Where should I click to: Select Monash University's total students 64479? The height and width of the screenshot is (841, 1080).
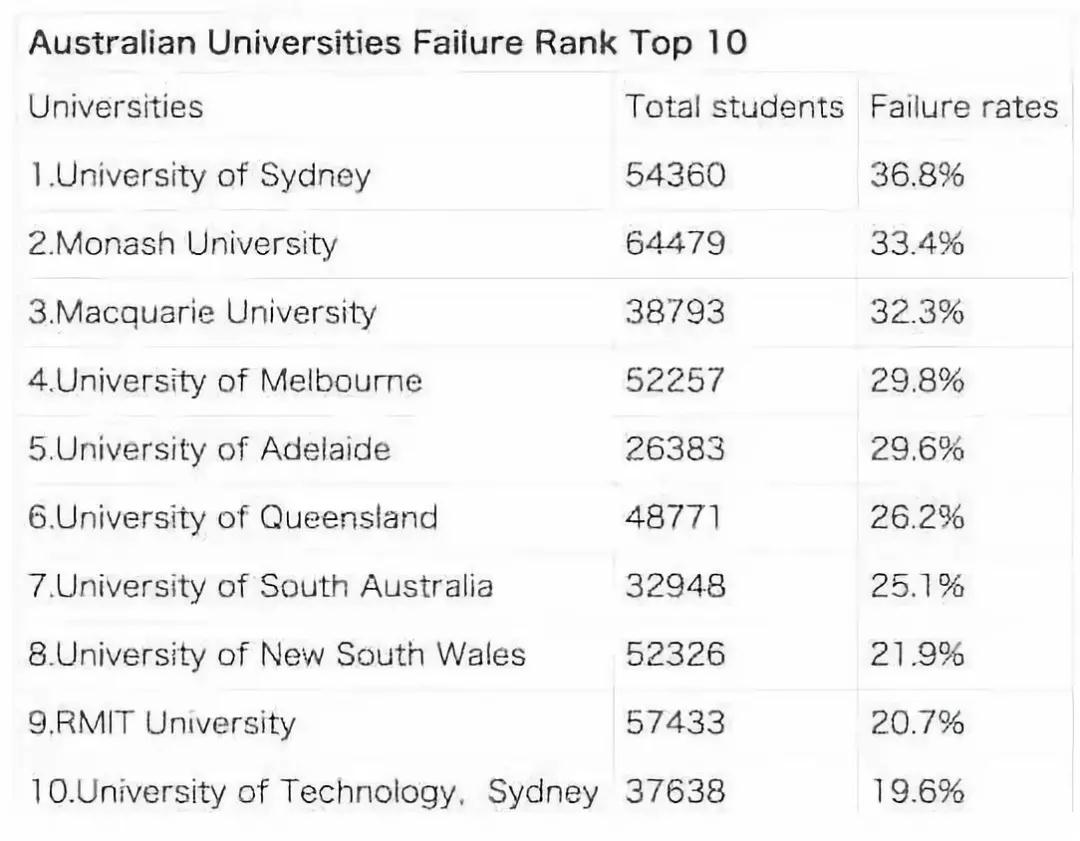pos(675,243)
